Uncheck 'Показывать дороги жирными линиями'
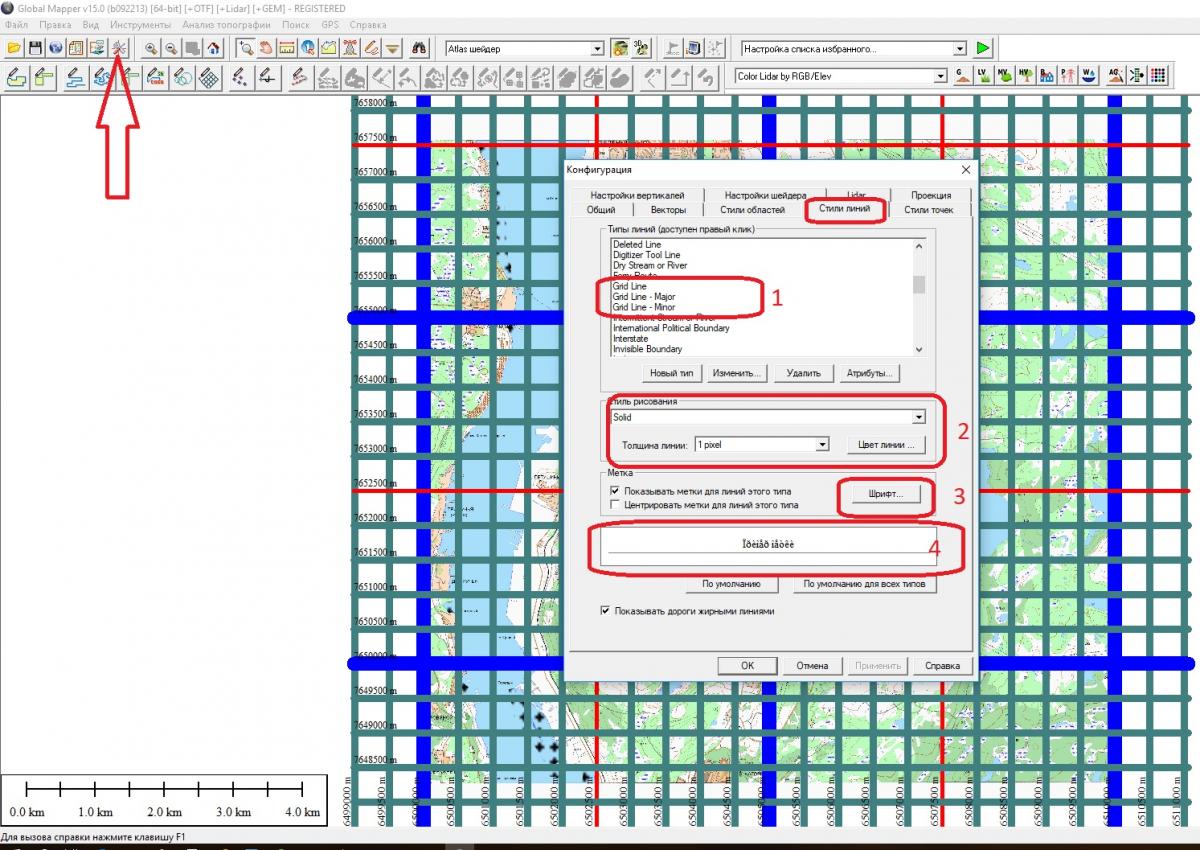Screen dimensions: 1200x850 [x=605, y=611]
